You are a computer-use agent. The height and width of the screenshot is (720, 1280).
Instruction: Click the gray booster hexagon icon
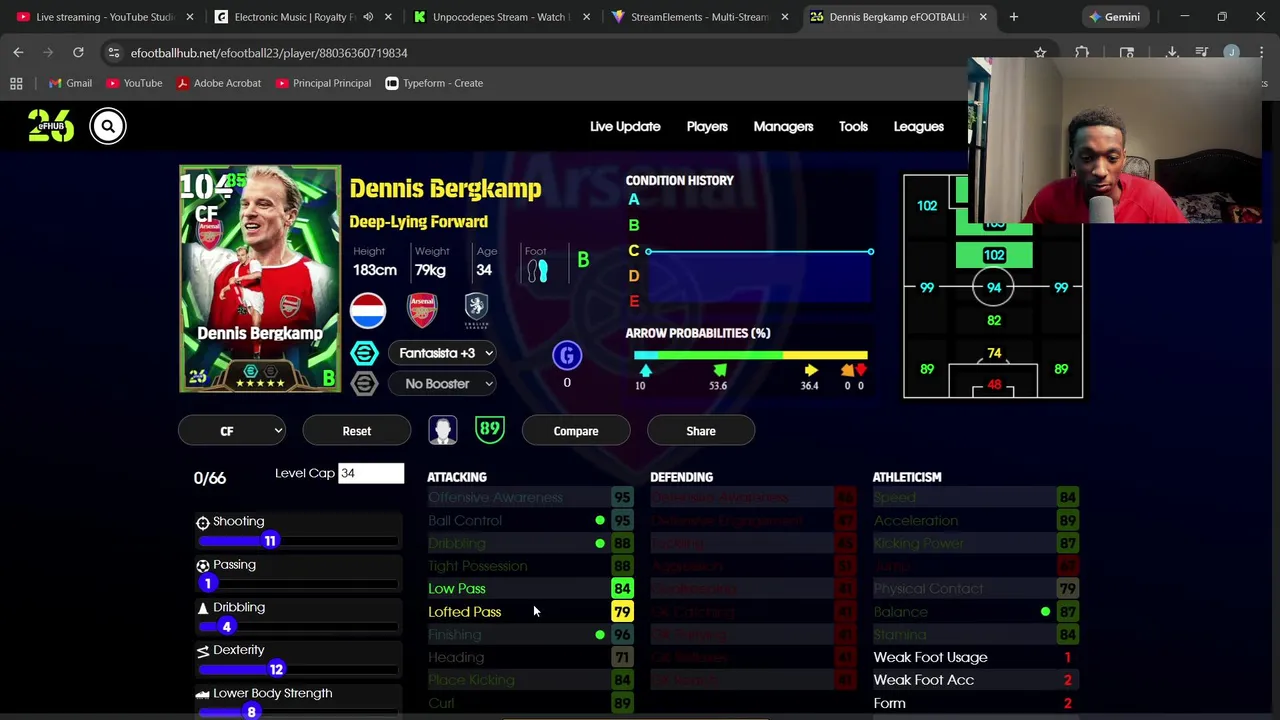pos(364,383)
